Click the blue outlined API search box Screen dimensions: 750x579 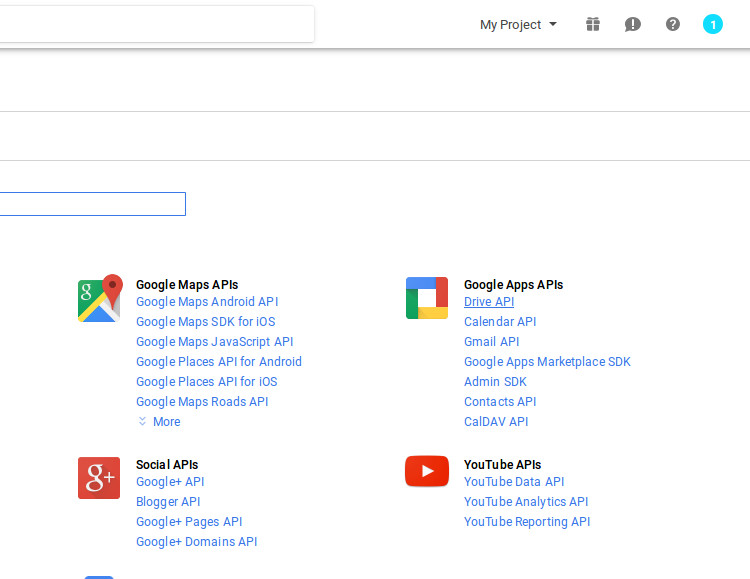coord(93,204)
